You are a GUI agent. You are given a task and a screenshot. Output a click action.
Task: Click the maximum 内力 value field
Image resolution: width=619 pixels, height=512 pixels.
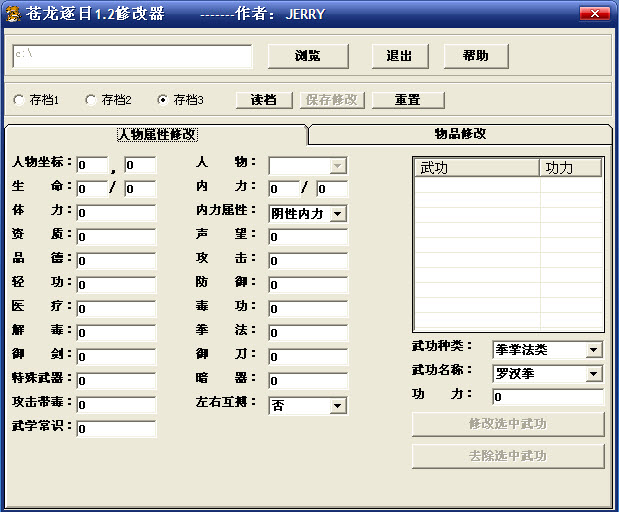point(332,189)
